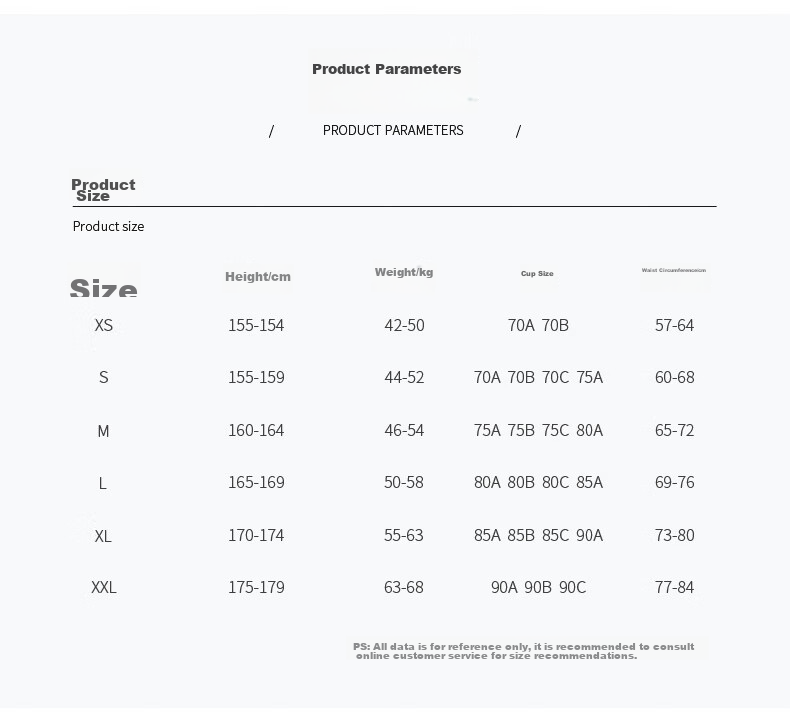Viewport: 790px width, 717px height.
Task: Select the PRODUCT PARAMETERS subtitle text
Action: coord(393,131)
